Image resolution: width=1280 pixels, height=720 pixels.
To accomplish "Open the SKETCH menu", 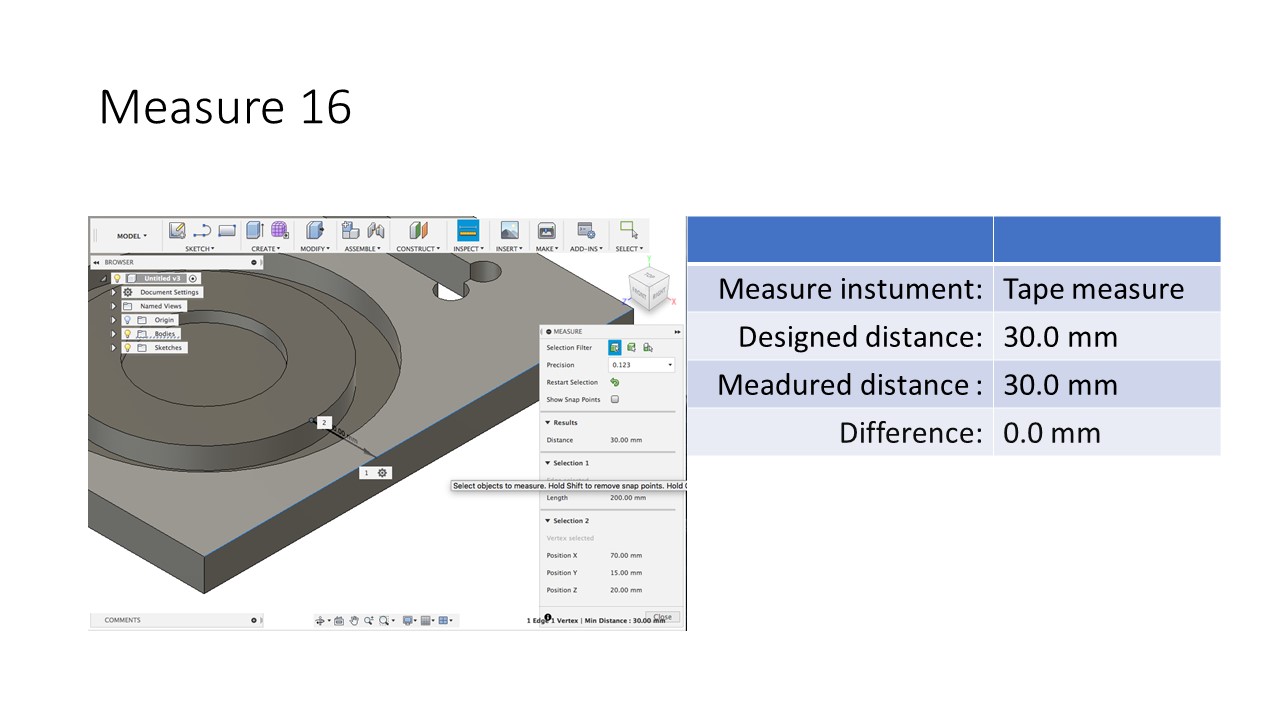I will (199, 249).
